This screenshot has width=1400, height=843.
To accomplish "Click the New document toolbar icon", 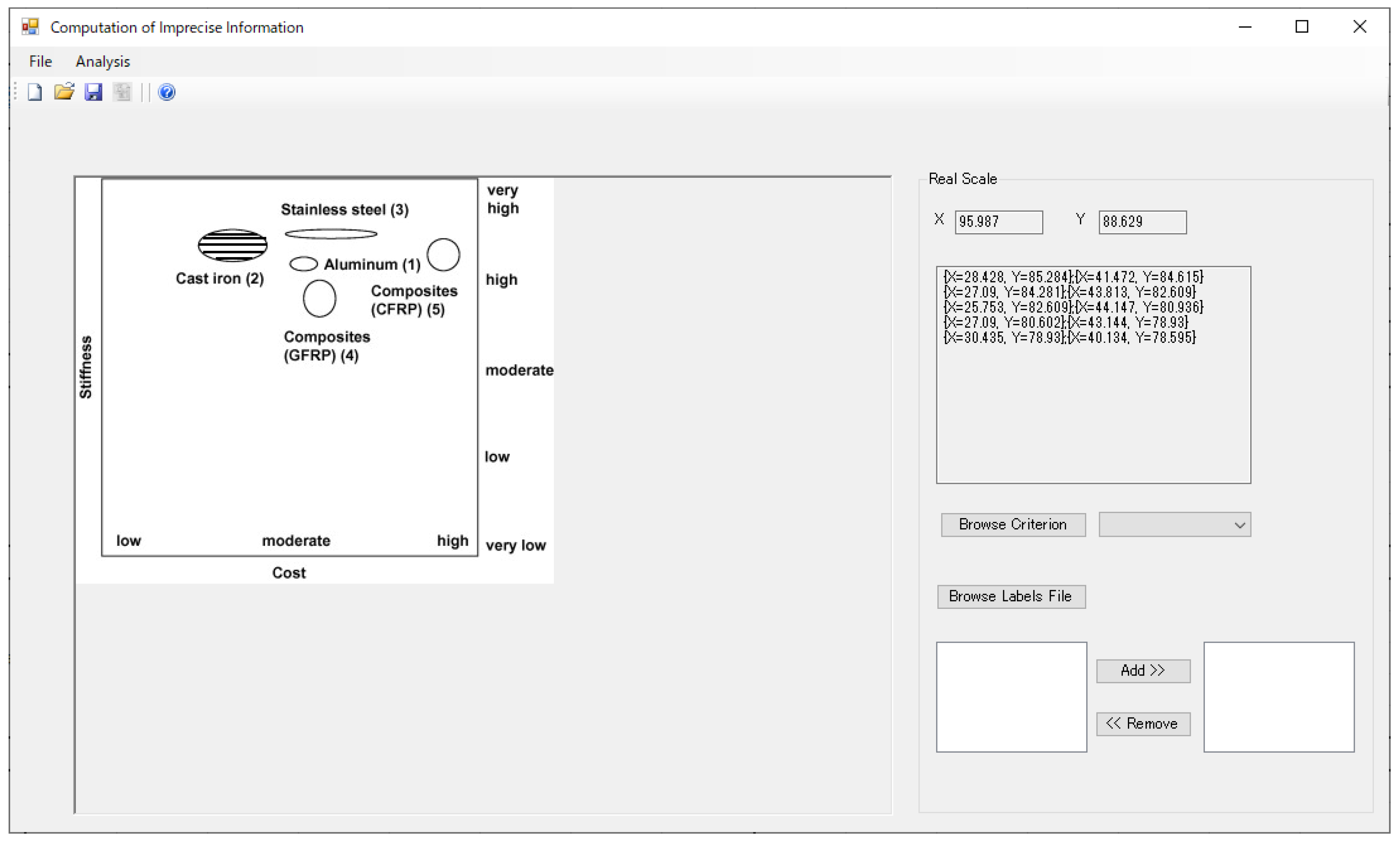I will [x=35, y=92].
